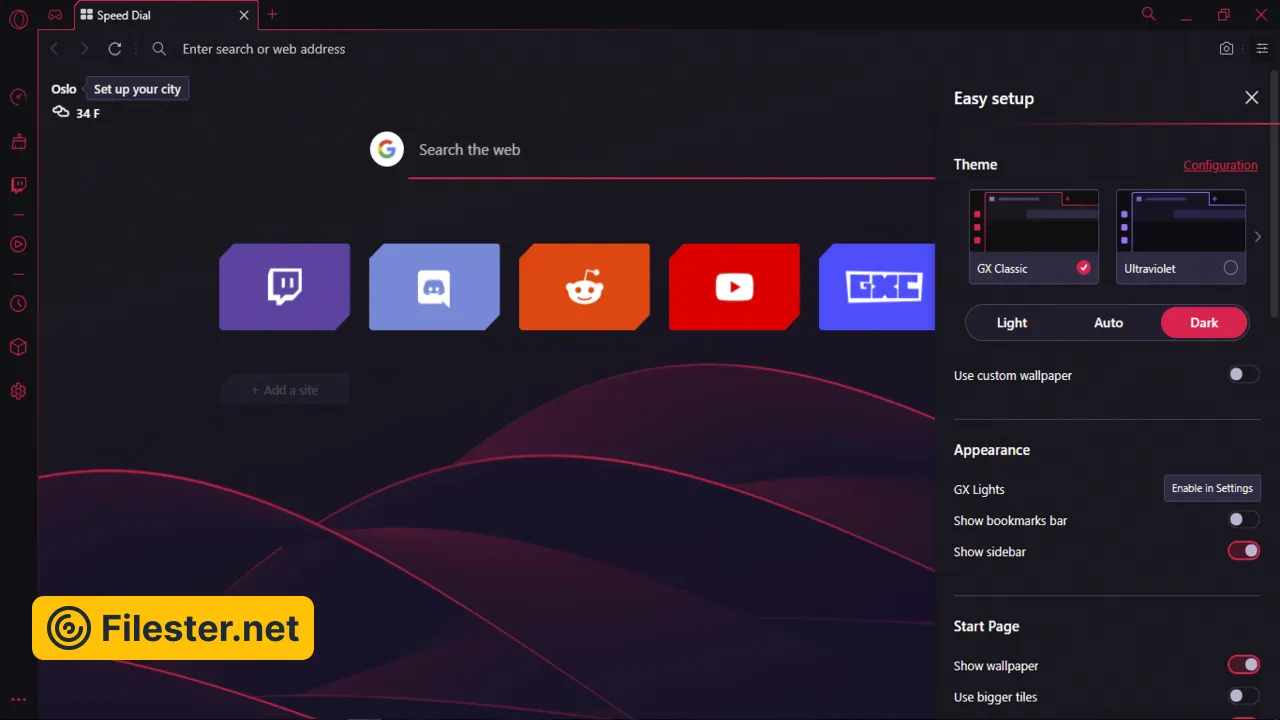Open the YouTube speed dial tile
Image resolution: width=1280 pixels, height=720 pixels.
pos(734,287)
